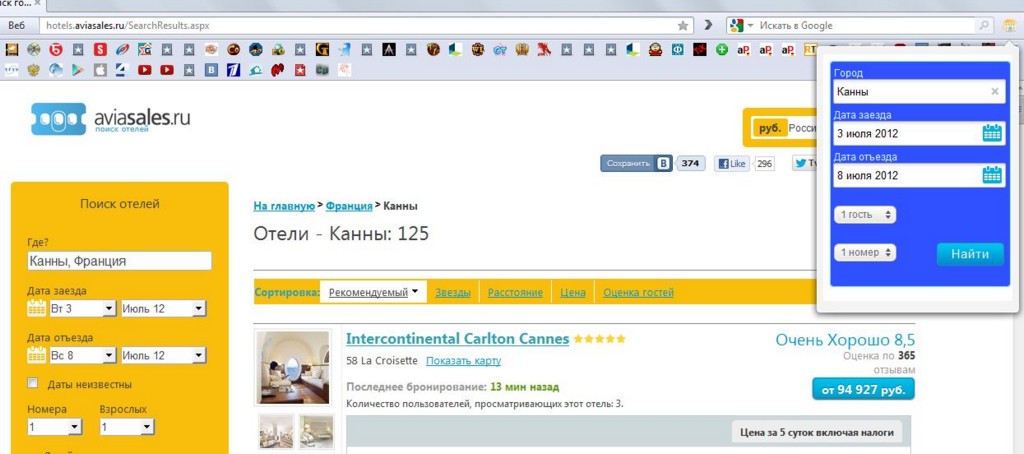Expand the 1 гость guest selector

tap(866, 215)
